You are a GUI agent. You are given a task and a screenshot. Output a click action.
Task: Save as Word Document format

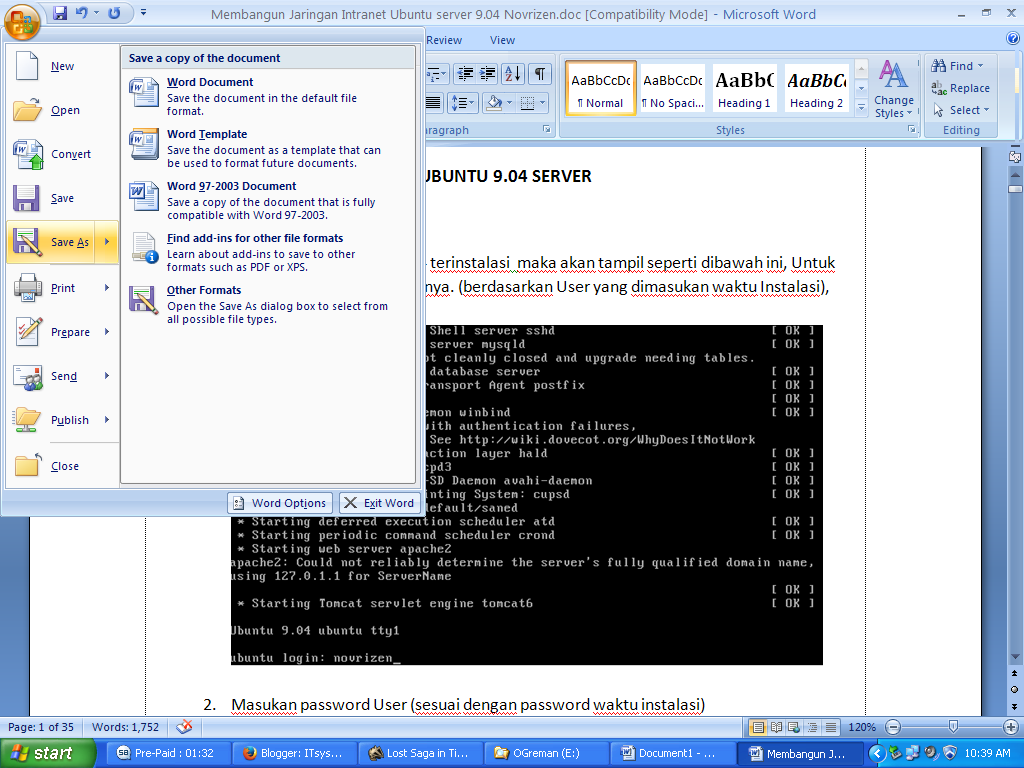pos(268,96)
